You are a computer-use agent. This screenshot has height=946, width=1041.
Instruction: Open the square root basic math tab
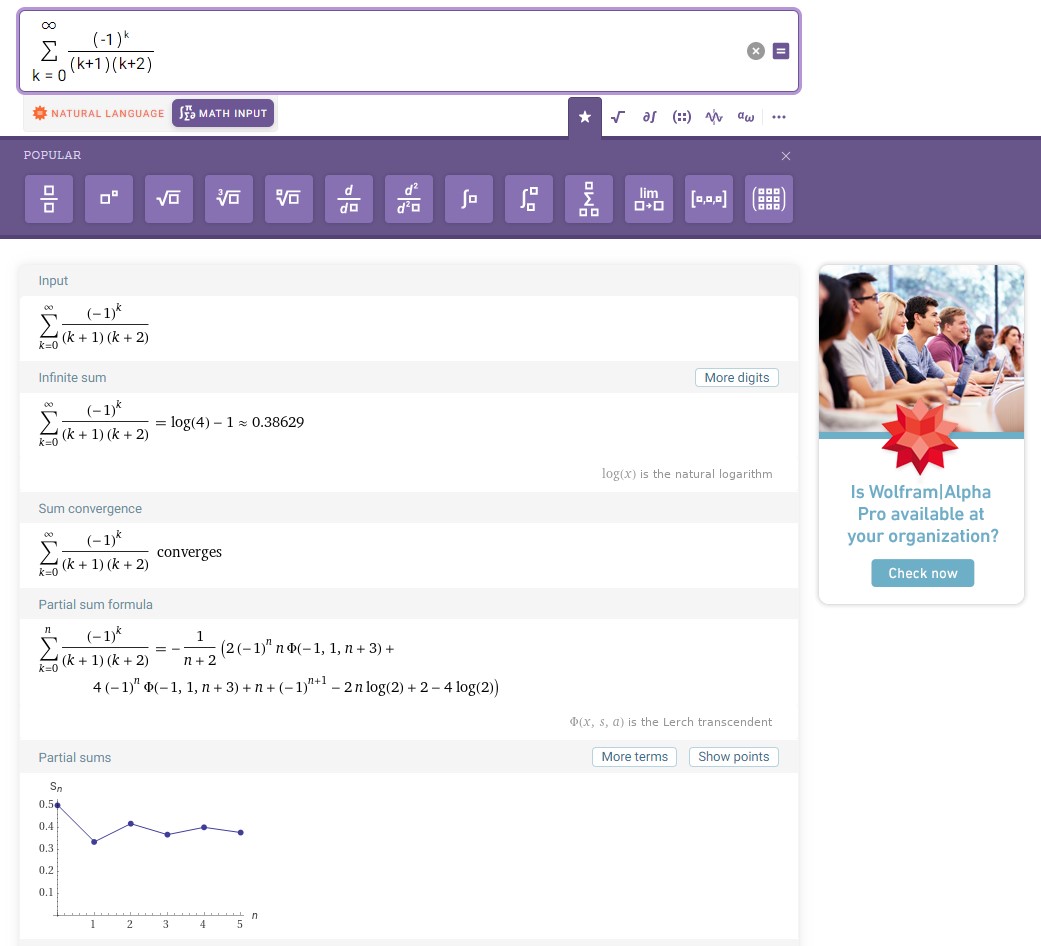617,117
